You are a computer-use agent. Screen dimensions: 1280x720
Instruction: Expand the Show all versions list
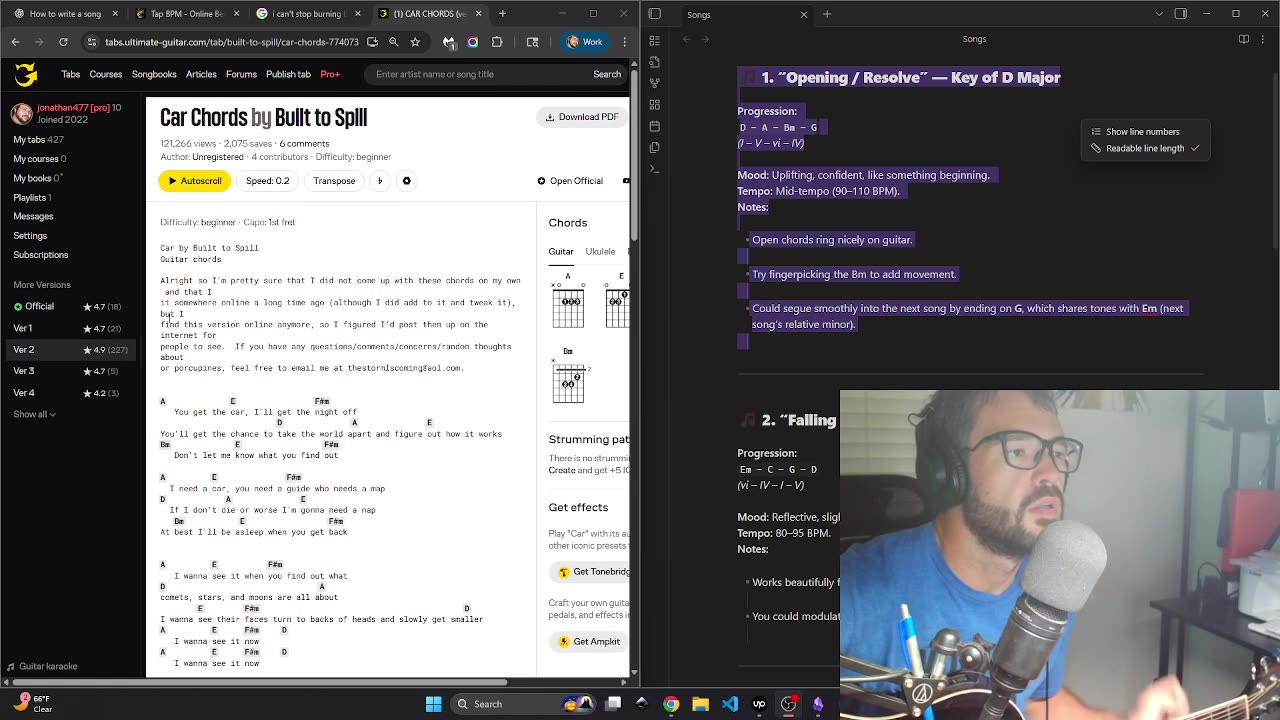[35, 414]
